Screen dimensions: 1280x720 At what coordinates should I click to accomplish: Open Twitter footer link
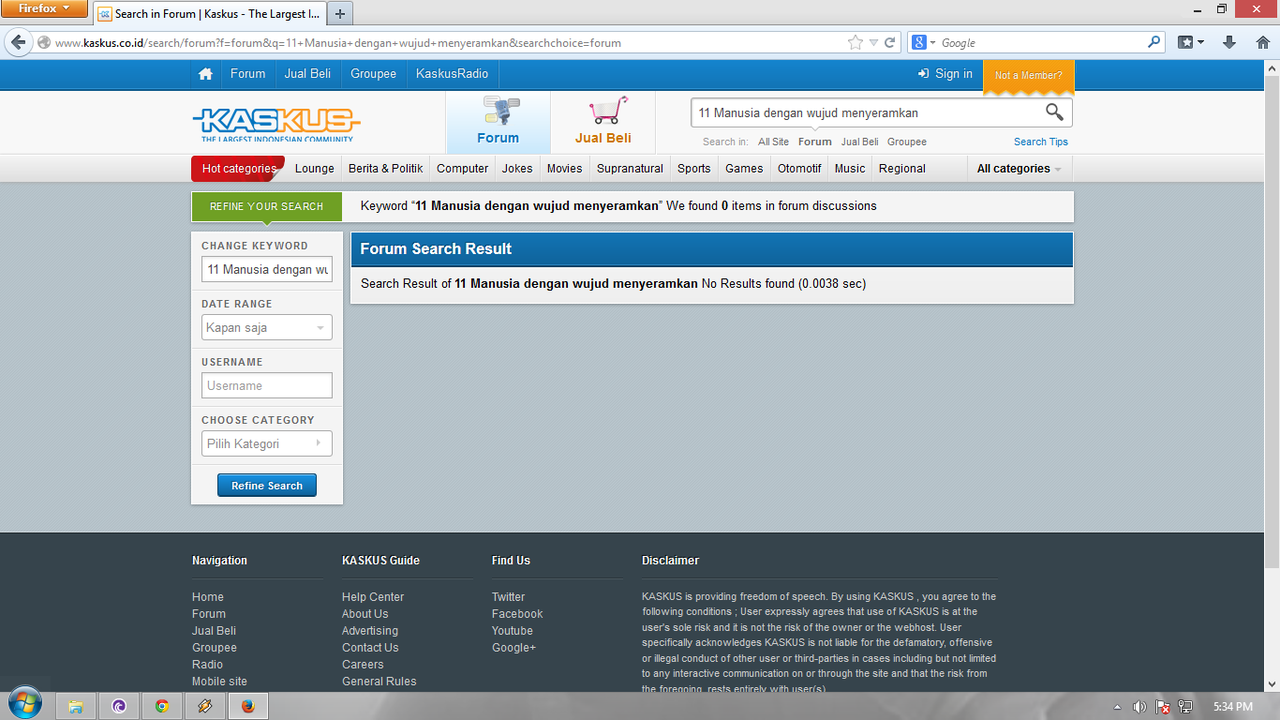pyautogui.click(x=508, y=597)
